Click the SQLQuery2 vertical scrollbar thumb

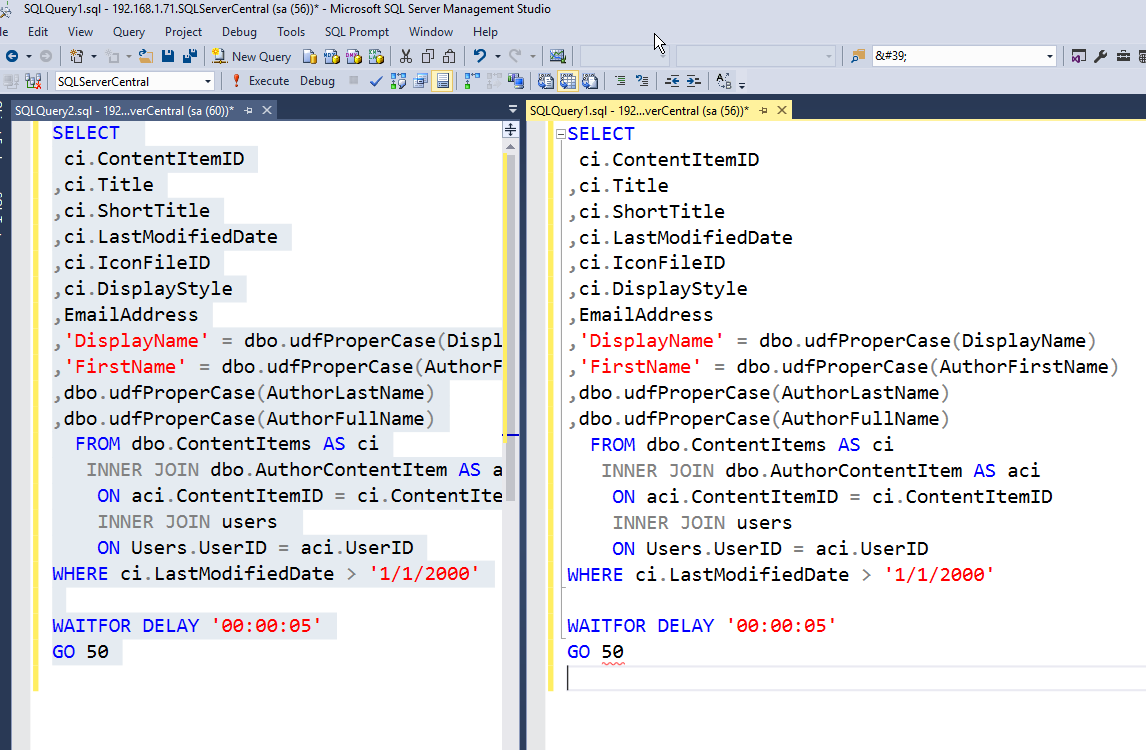510,328
